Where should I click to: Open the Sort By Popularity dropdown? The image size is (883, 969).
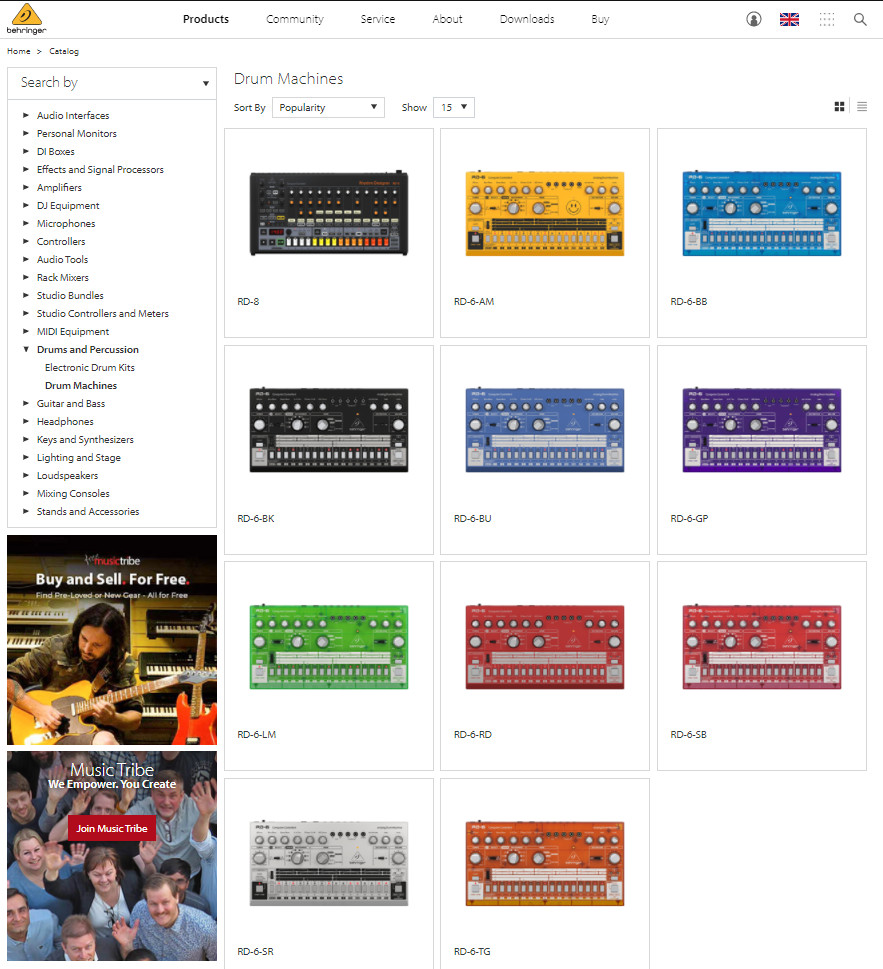pos(328,107)
